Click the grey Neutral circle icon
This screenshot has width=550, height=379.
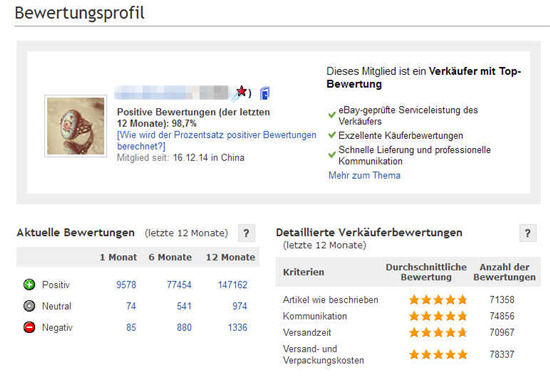pyautogui.click(x=29, y=306)
